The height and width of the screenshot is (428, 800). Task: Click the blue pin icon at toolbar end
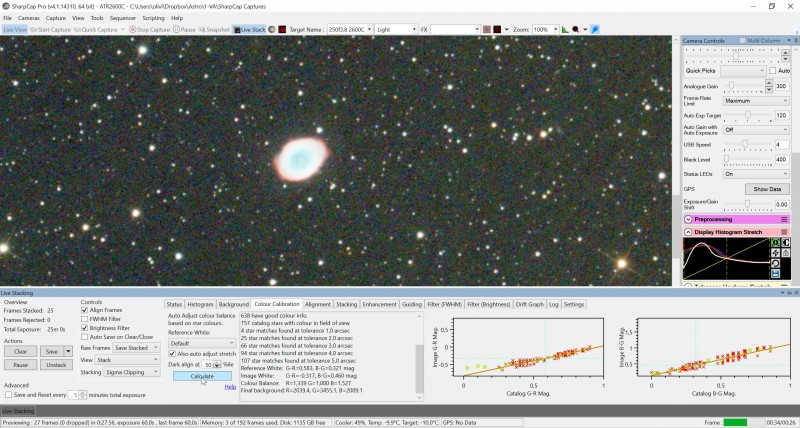[x=594, y=30]
